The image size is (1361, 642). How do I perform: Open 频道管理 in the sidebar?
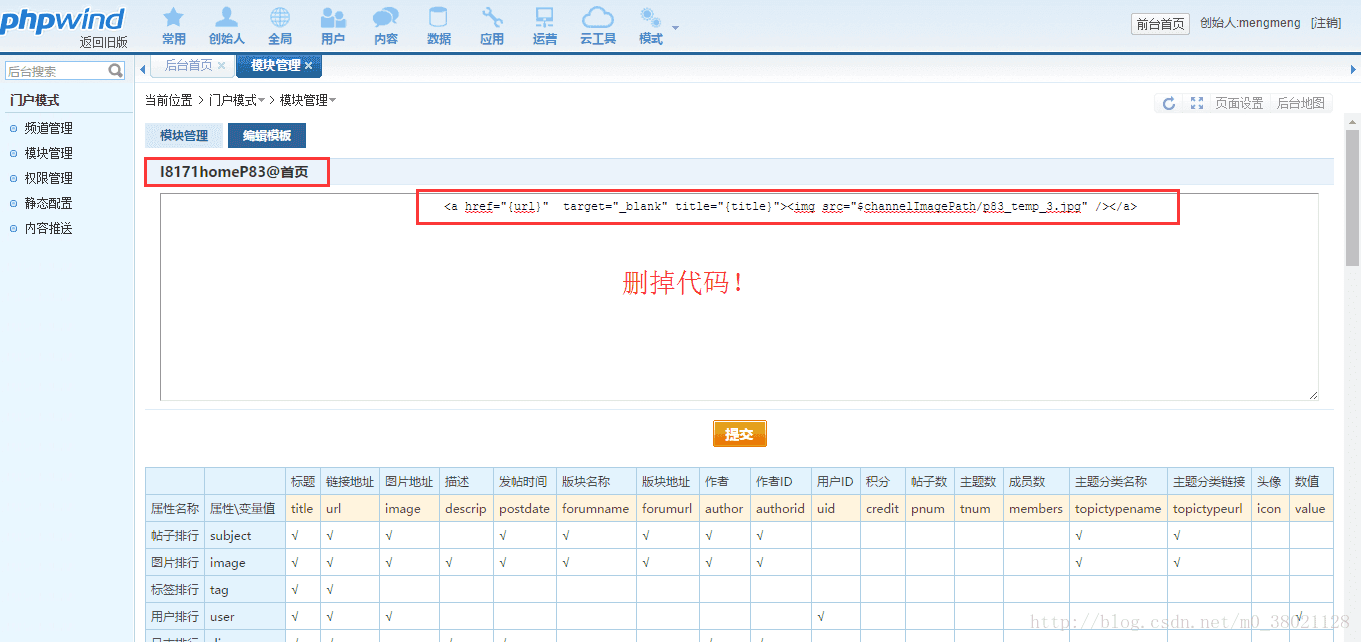(49, 128)
